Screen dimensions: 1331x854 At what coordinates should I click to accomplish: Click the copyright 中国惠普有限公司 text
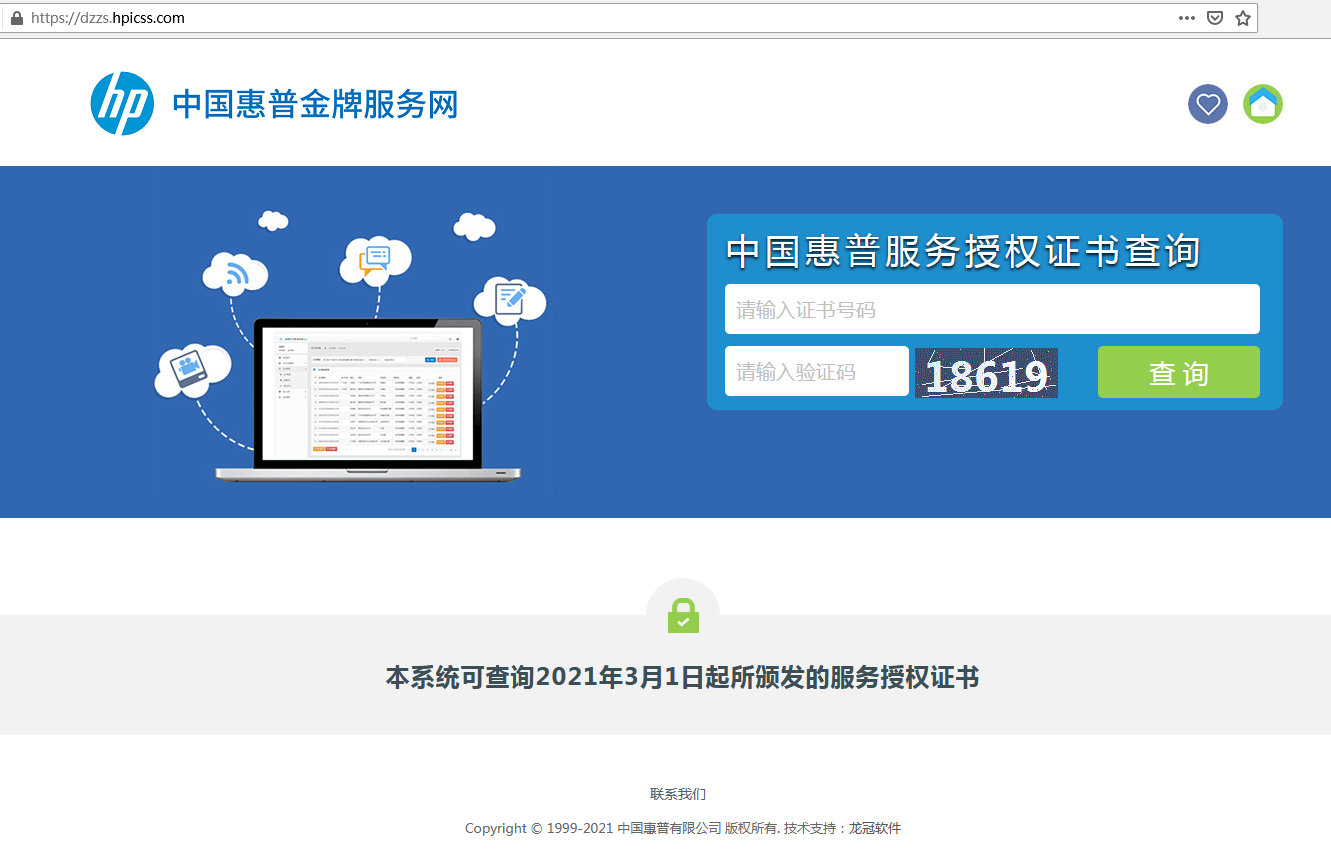(x=669, y=828)
